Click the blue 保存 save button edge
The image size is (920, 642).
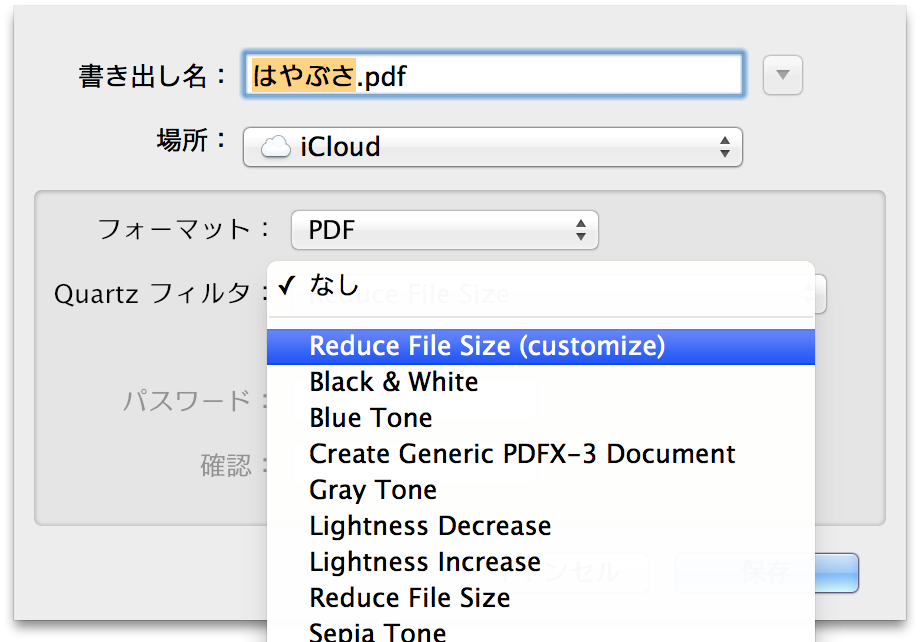pyautogui.click(x=837, y=572)
